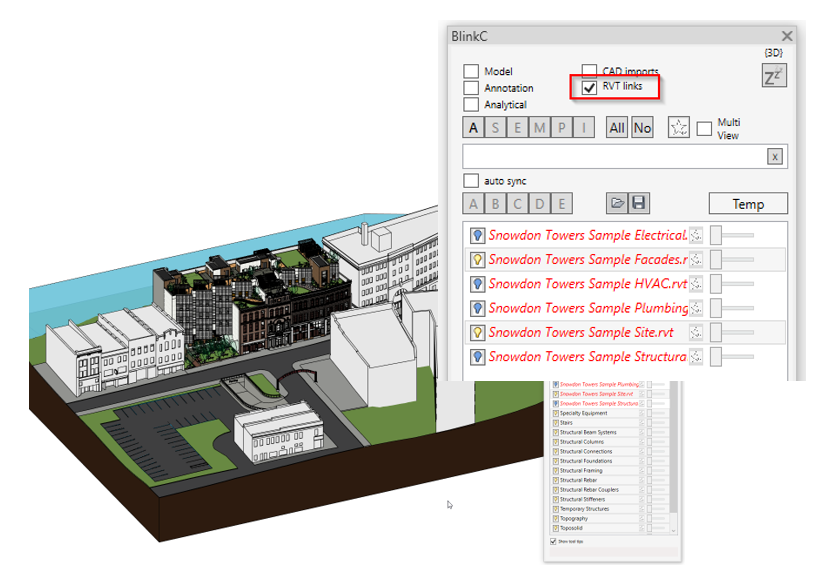Save preset with the floppy disk icon
This screenshot has height=588, width=840.
click(x=639, y=203)
